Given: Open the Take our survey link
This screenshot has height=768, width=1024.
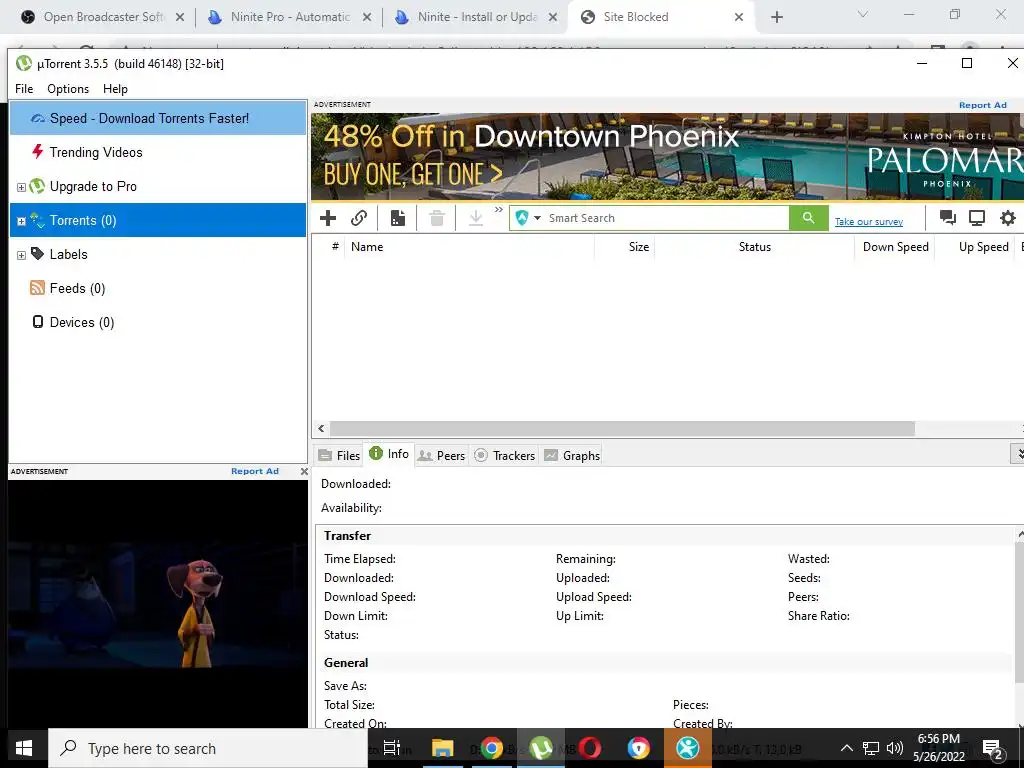Looking at the screenshot, I should (869, 222).
